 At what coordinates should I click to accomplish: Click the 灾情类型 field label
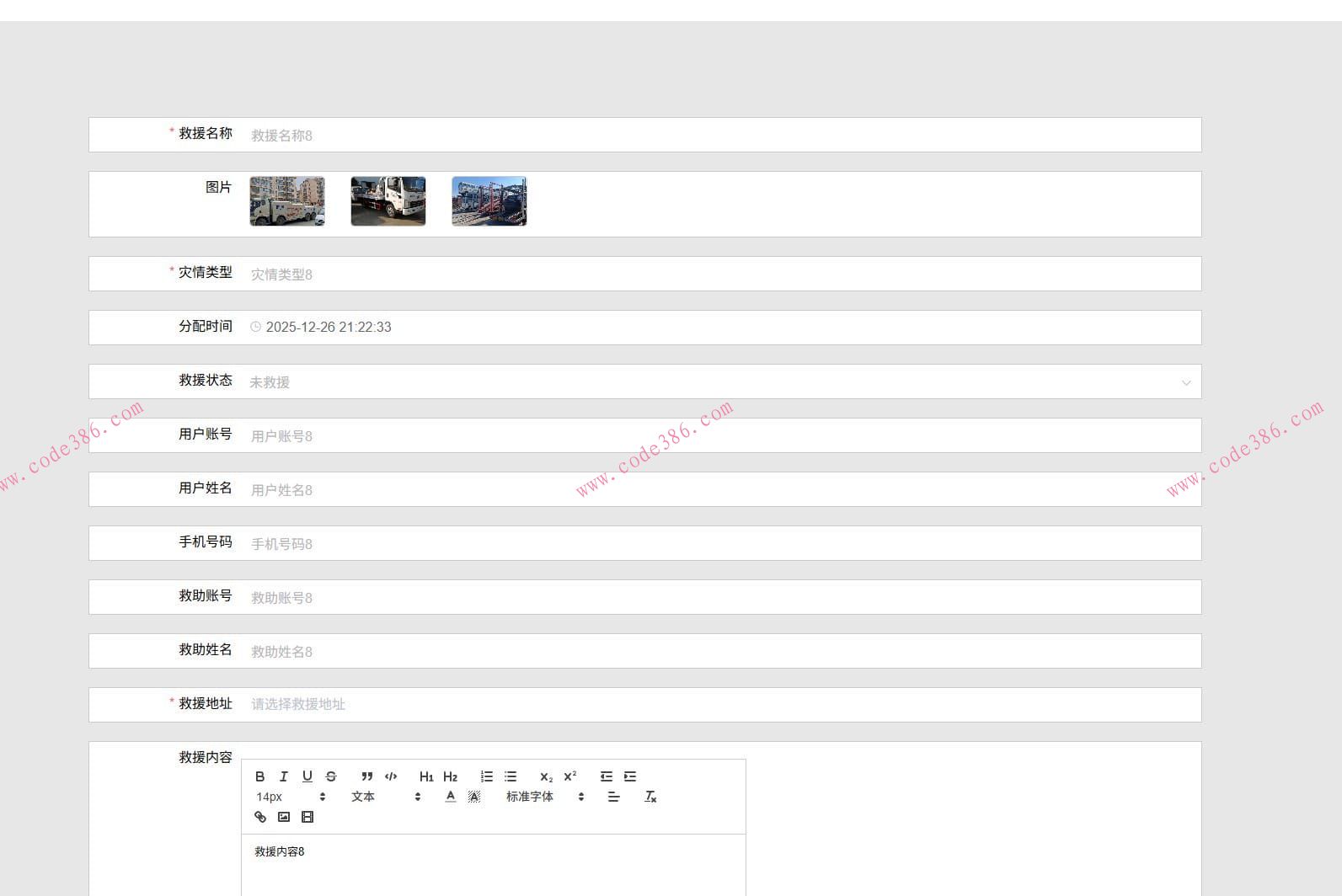point(206,272)
